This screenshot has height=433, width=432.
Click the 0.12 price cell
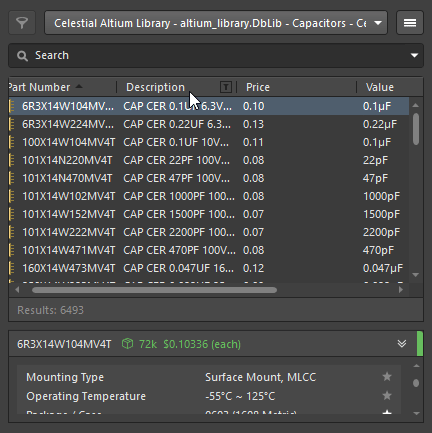(253, 268)
